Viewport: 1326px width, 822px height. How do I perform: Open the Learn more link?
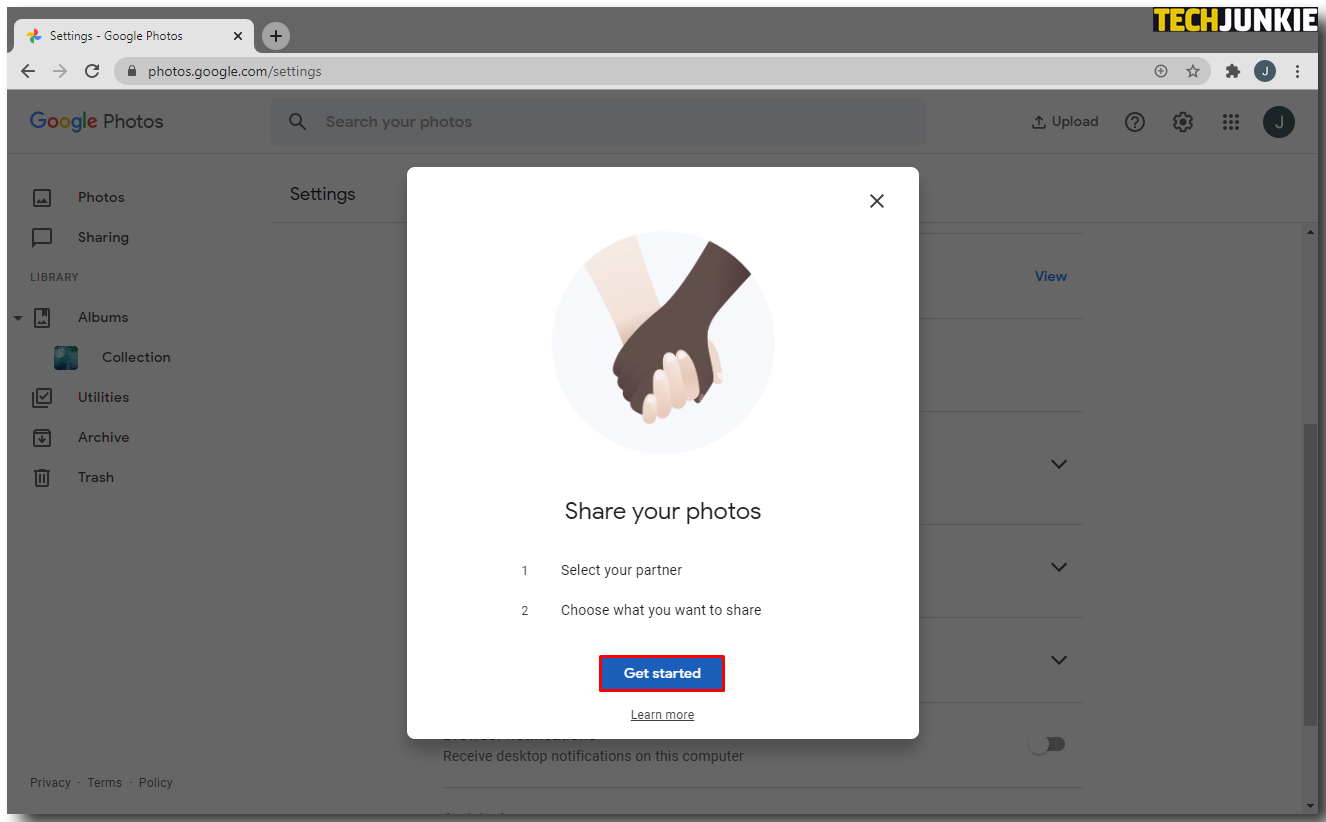click(662, 715)
